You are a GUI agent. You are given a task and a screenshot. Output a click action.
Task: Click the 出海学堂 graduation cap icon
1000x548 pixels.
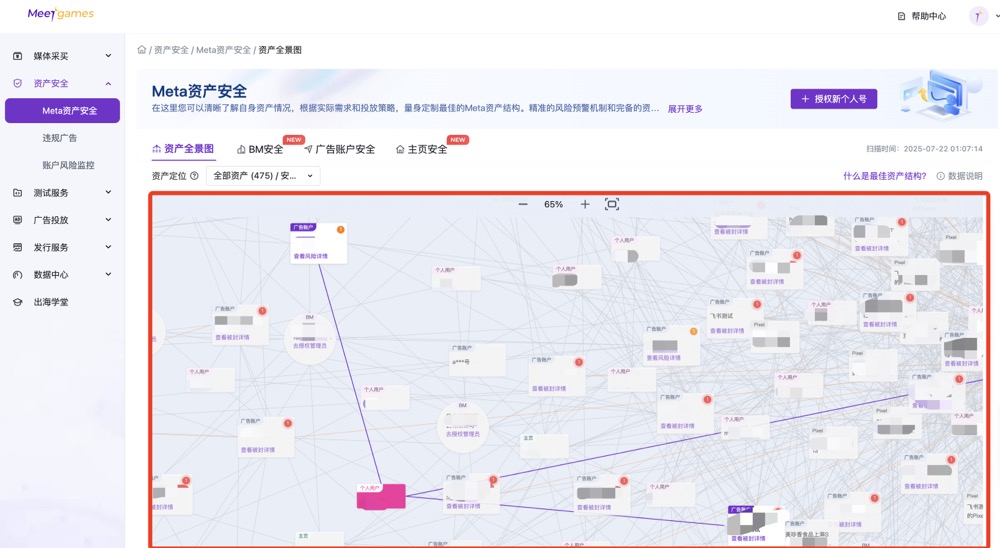click(x=18, y=302)
